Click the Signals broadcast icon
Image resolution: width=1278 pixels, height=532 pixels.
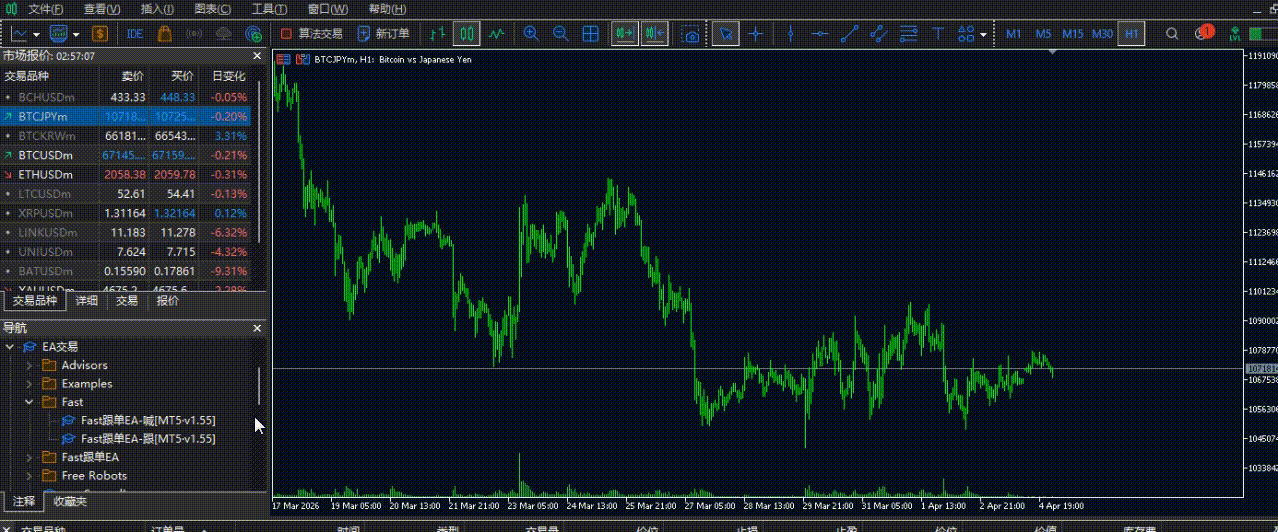(195, 33)
